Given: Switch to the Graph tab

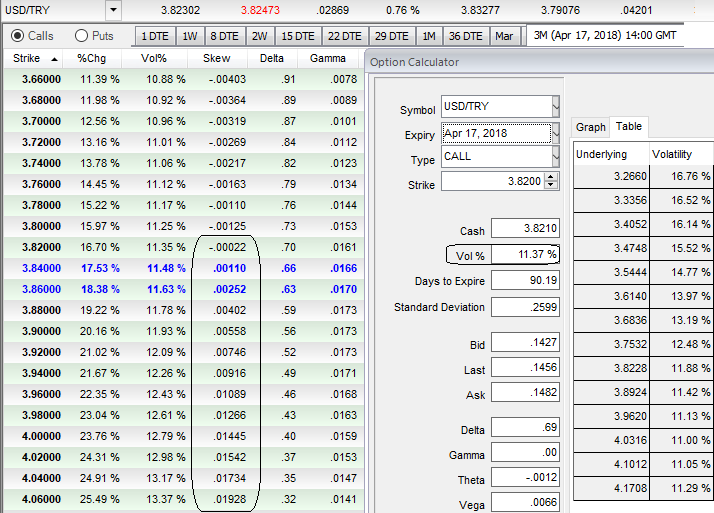Looking at the screenshot, I should pos(590,127).
